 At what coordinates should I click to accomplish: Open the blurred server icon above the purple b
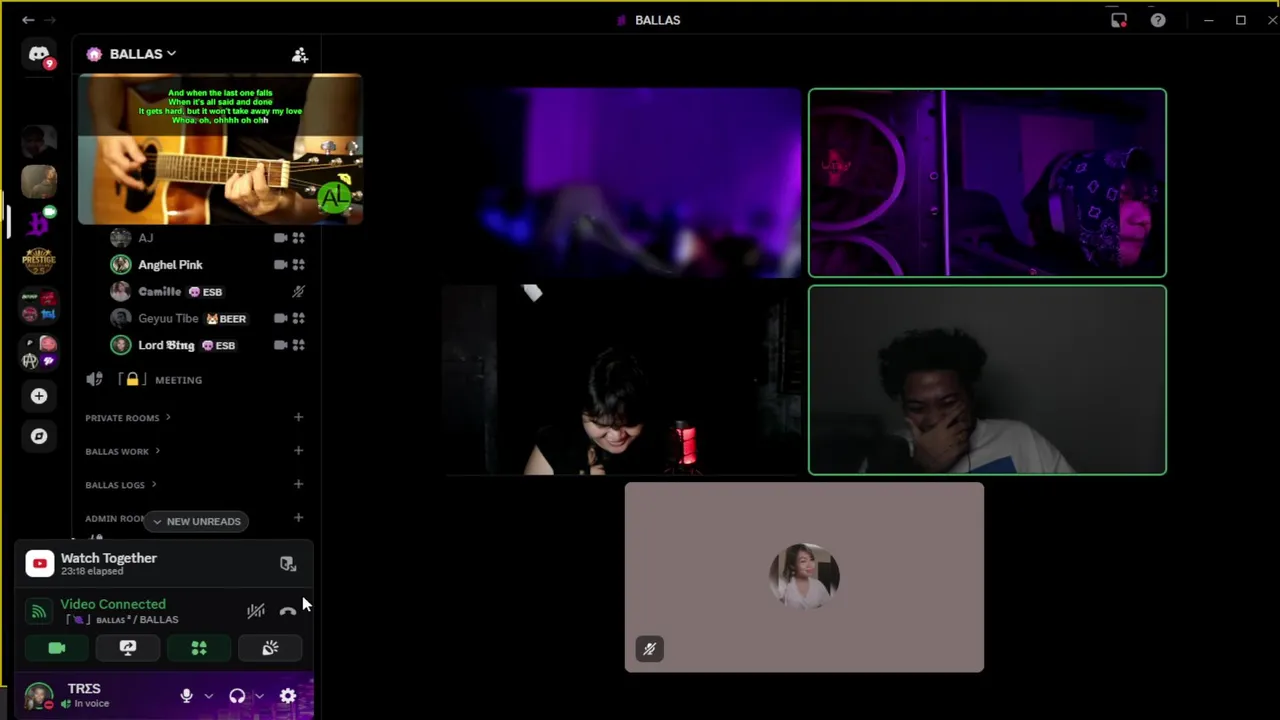click(39, 182)
